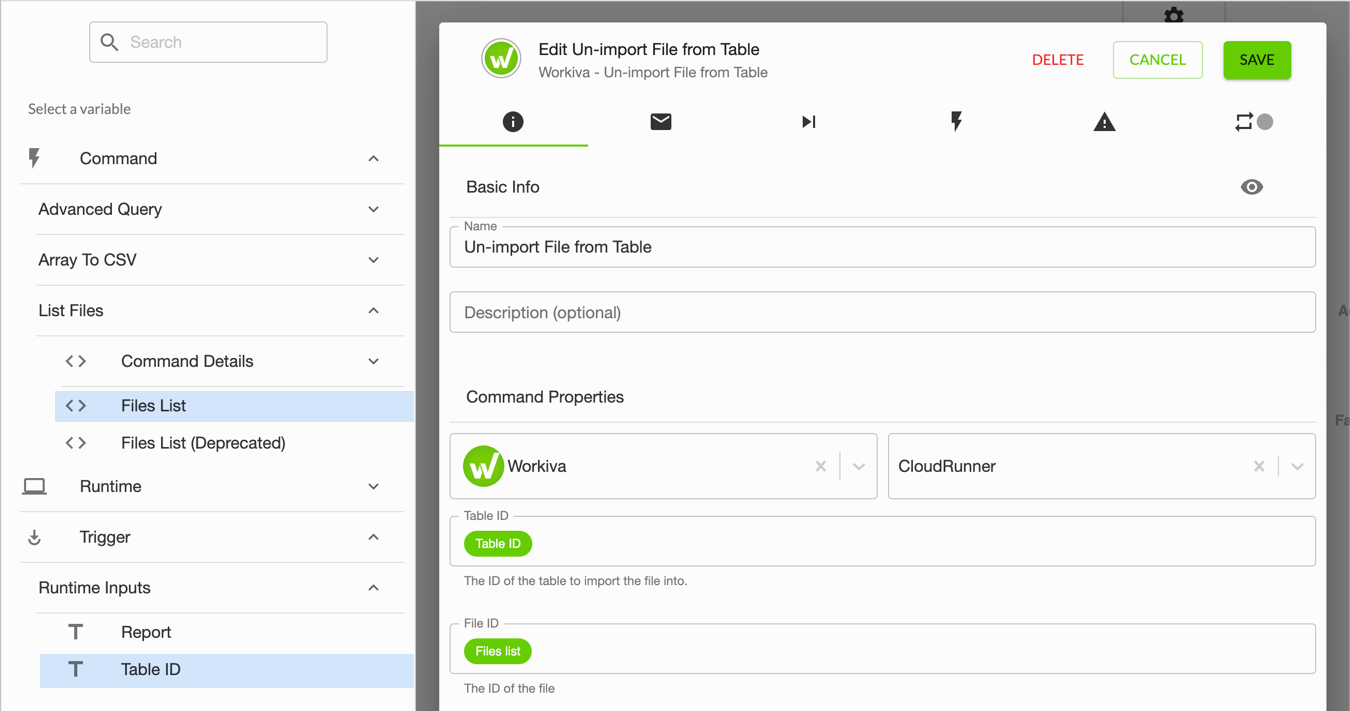Click the Workiva logo in connector dropdown
1350x711 pixels.
click(483, 466)
